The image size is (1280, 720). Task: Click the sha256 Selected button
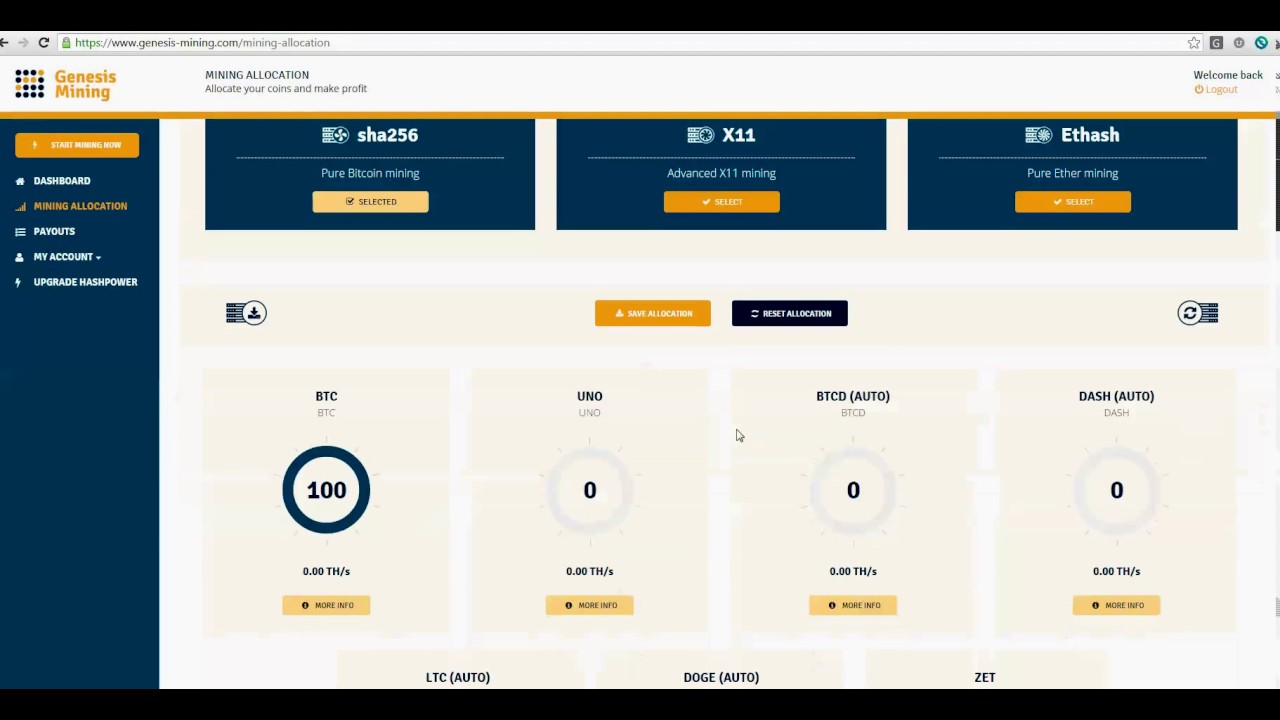(x=370, y=201)
